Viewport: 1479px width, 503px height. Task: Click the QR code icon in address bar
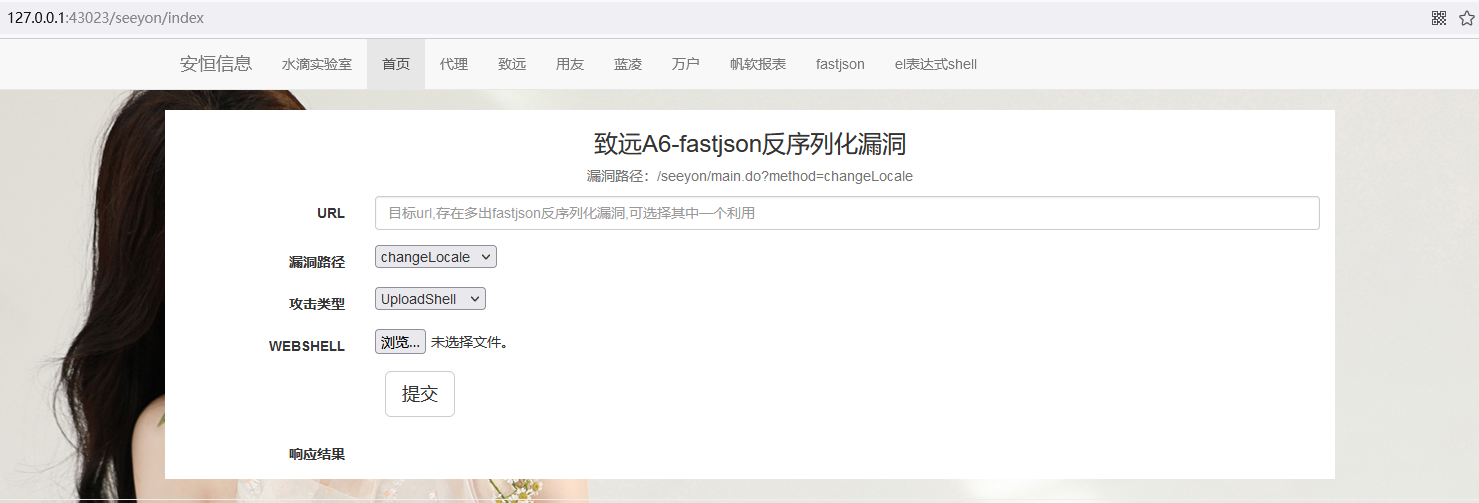point(1439,18)
